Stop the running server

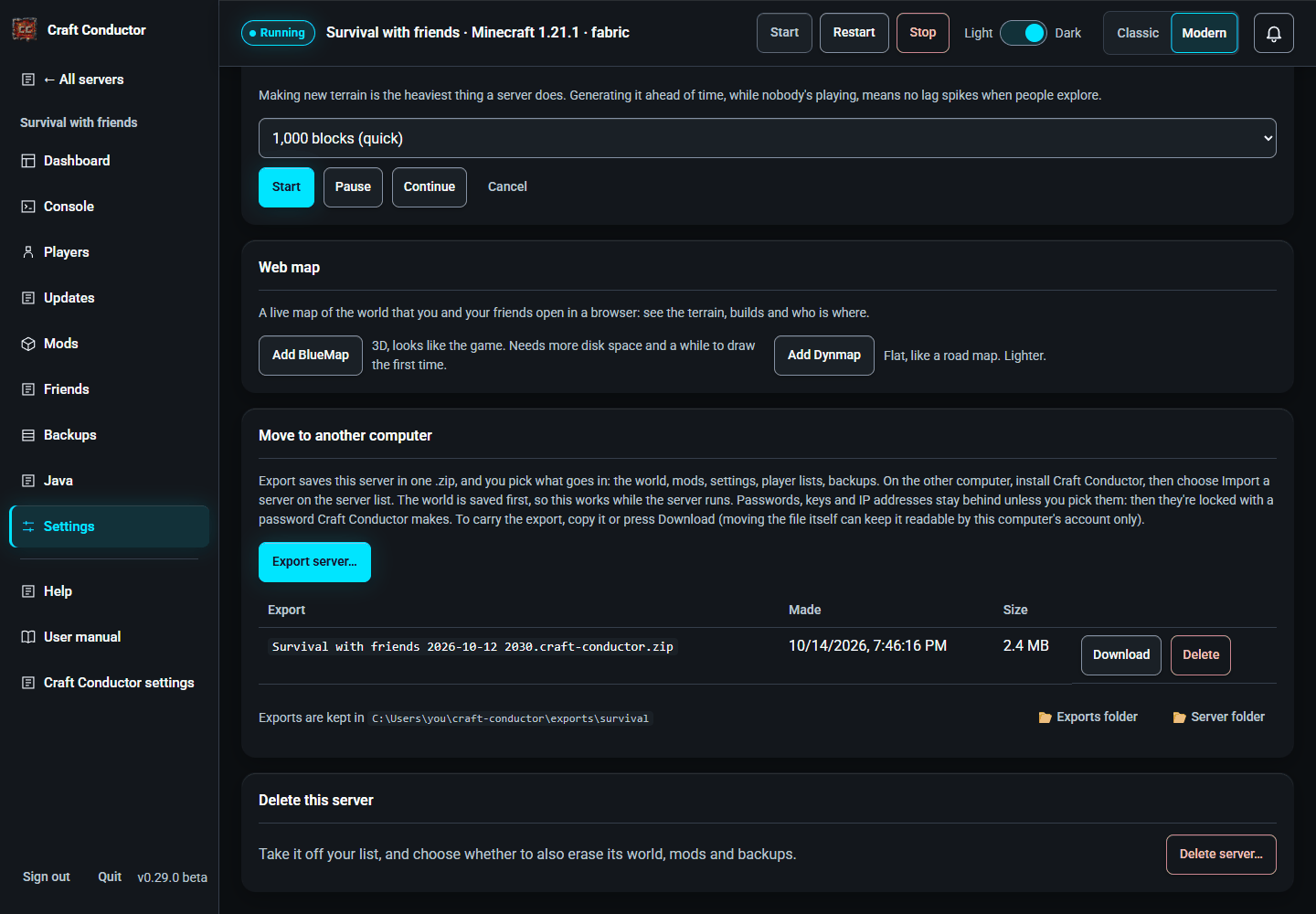[x=923, y=33]
